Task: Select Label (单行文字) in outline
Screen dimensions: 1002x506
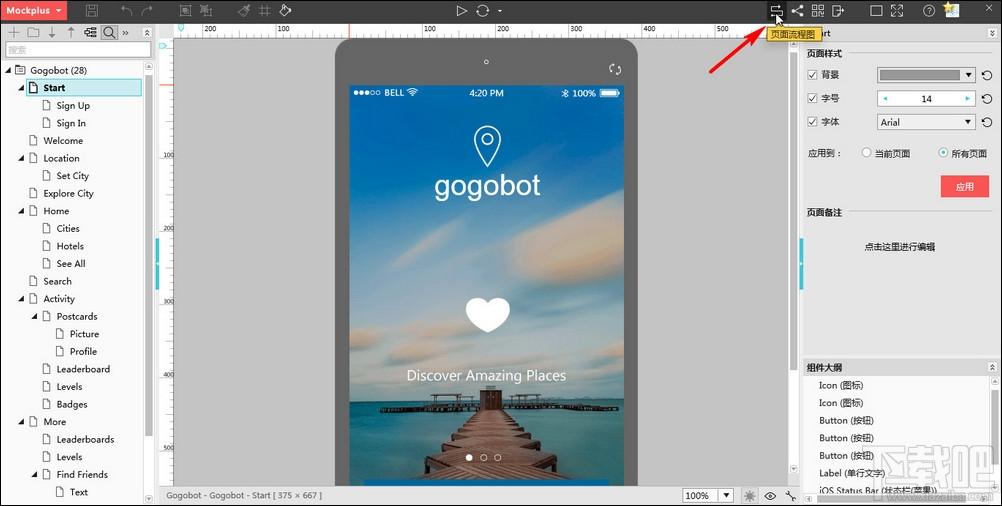Action: [851, 473]
